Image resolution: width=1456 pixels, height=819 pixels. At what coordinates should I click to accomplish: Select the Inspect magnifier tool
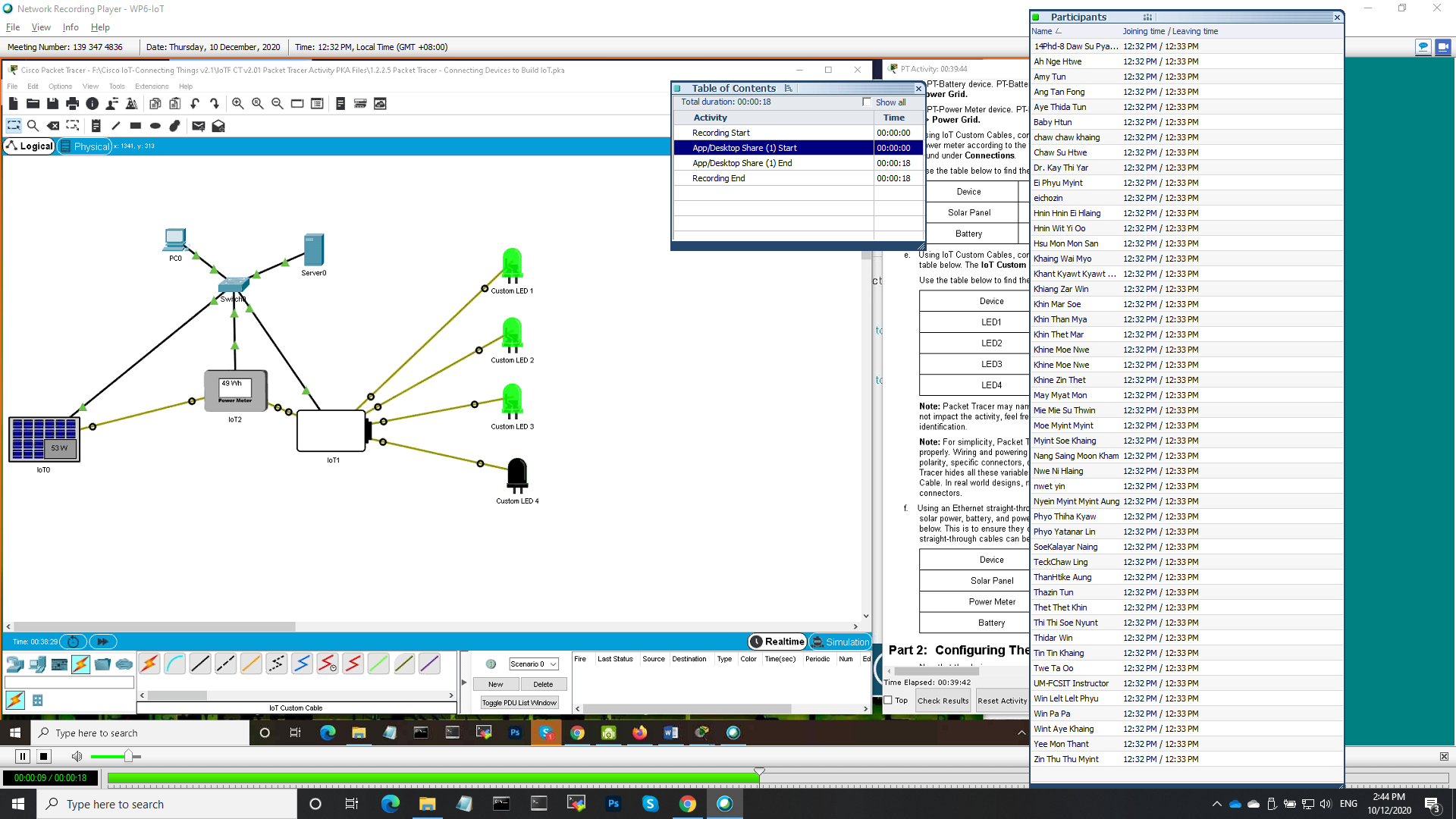click(x=33, y=126)
